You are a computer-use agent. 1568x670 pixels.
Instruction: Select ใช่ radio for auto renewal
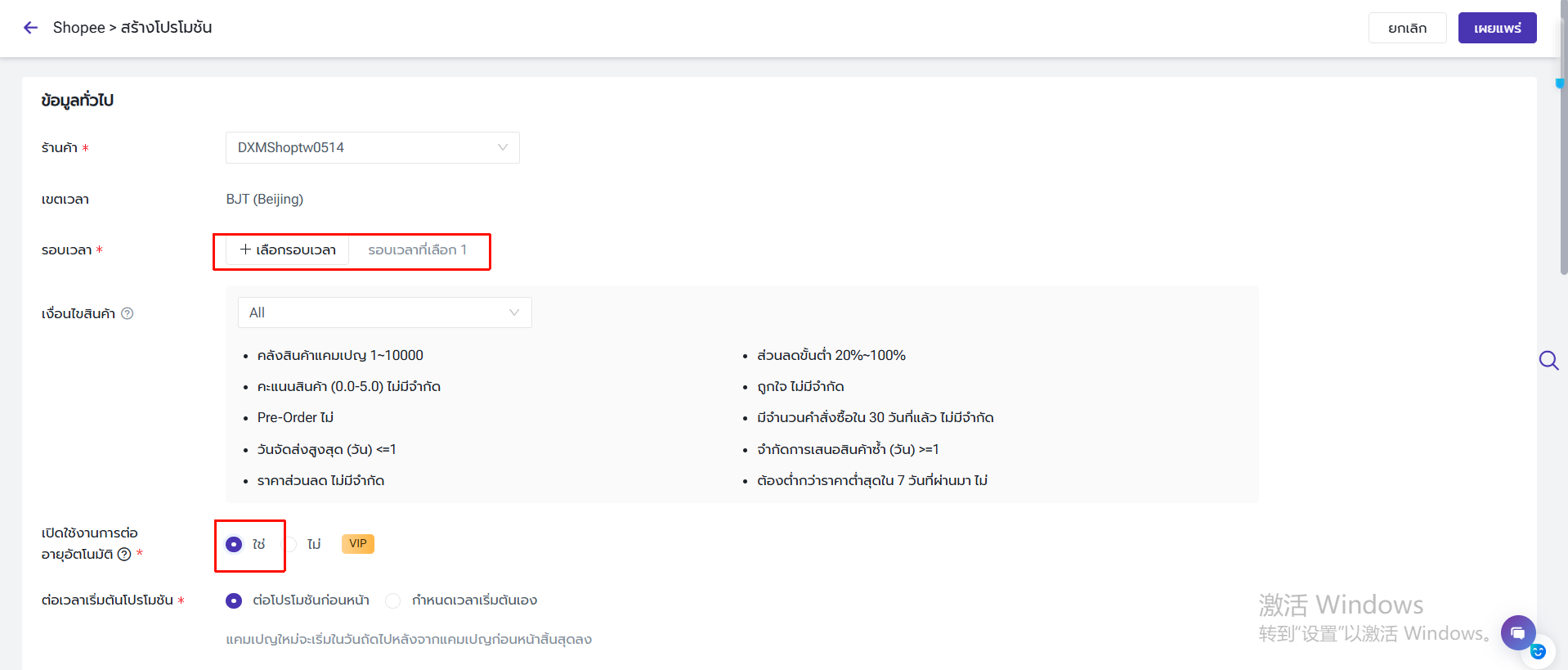[234, 544]
